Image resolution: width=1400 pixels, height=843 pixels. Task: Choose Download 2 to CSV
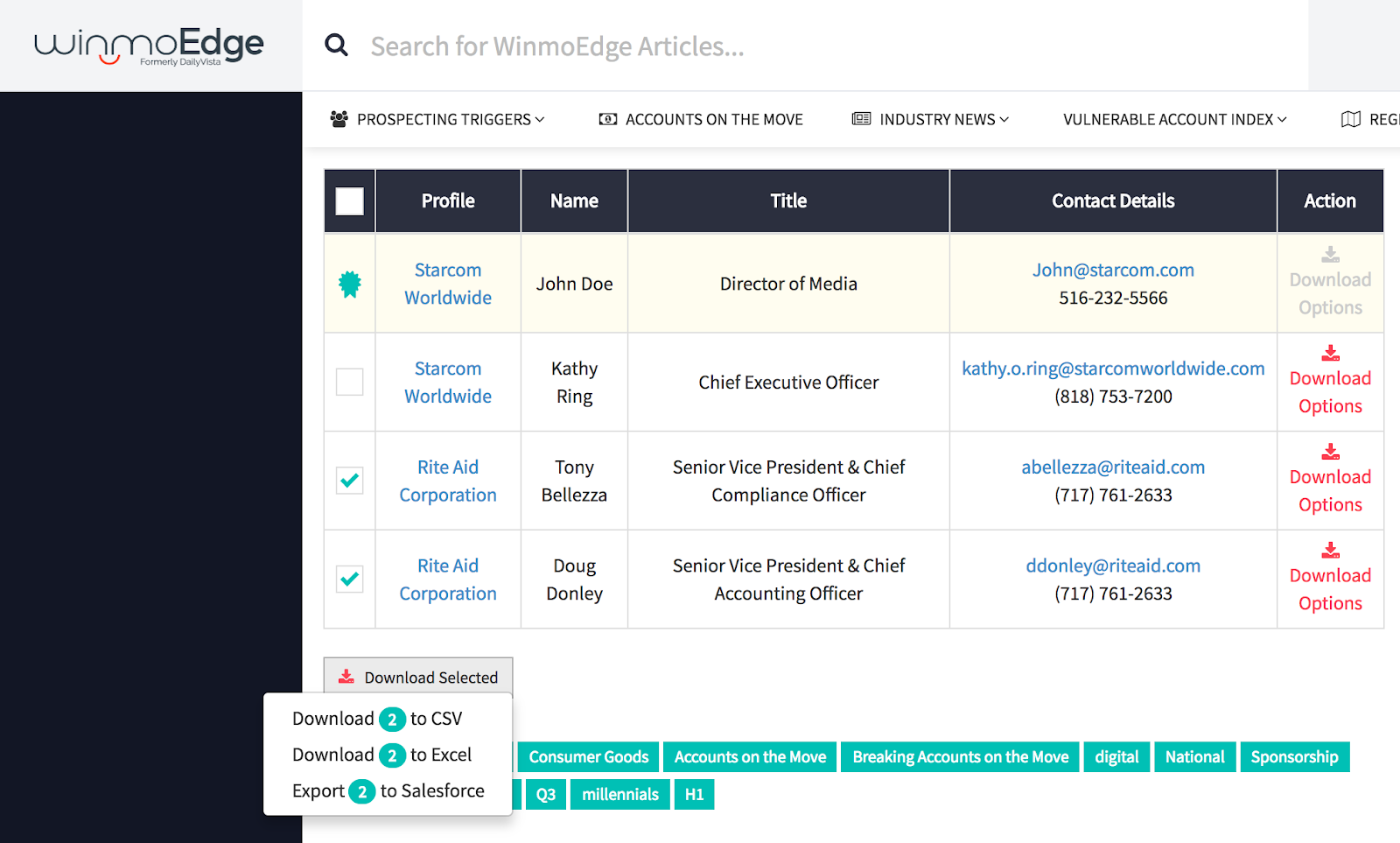tap(377, 719)
